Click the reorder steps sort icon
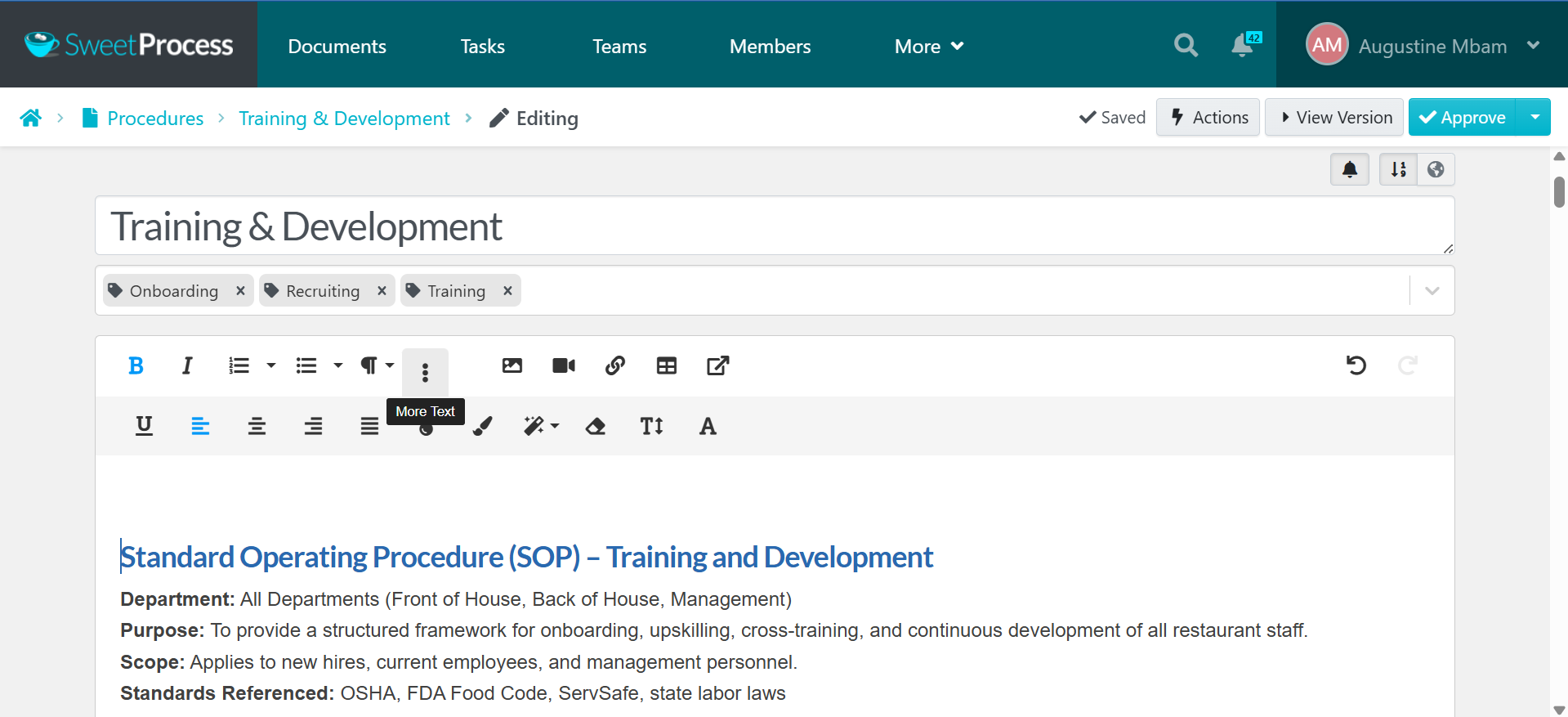 1398,169
